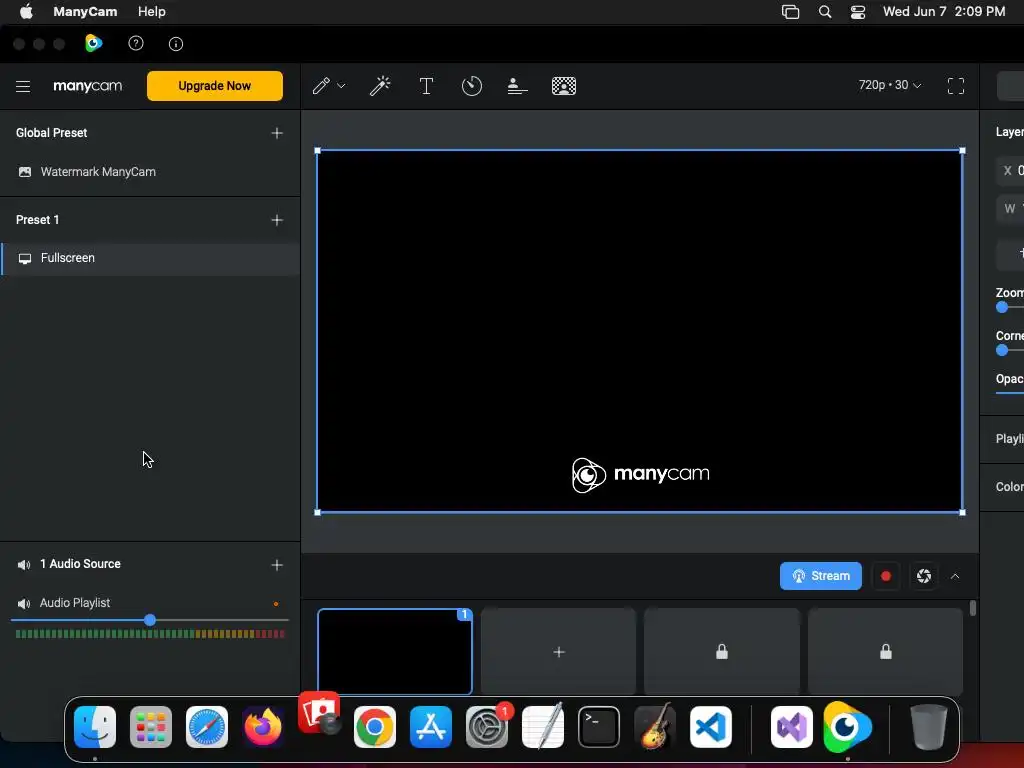Open Firefox from the Dock
The width and height of the screenshot is (1024, 768).
pyautogui.click(x=263, y=727)
